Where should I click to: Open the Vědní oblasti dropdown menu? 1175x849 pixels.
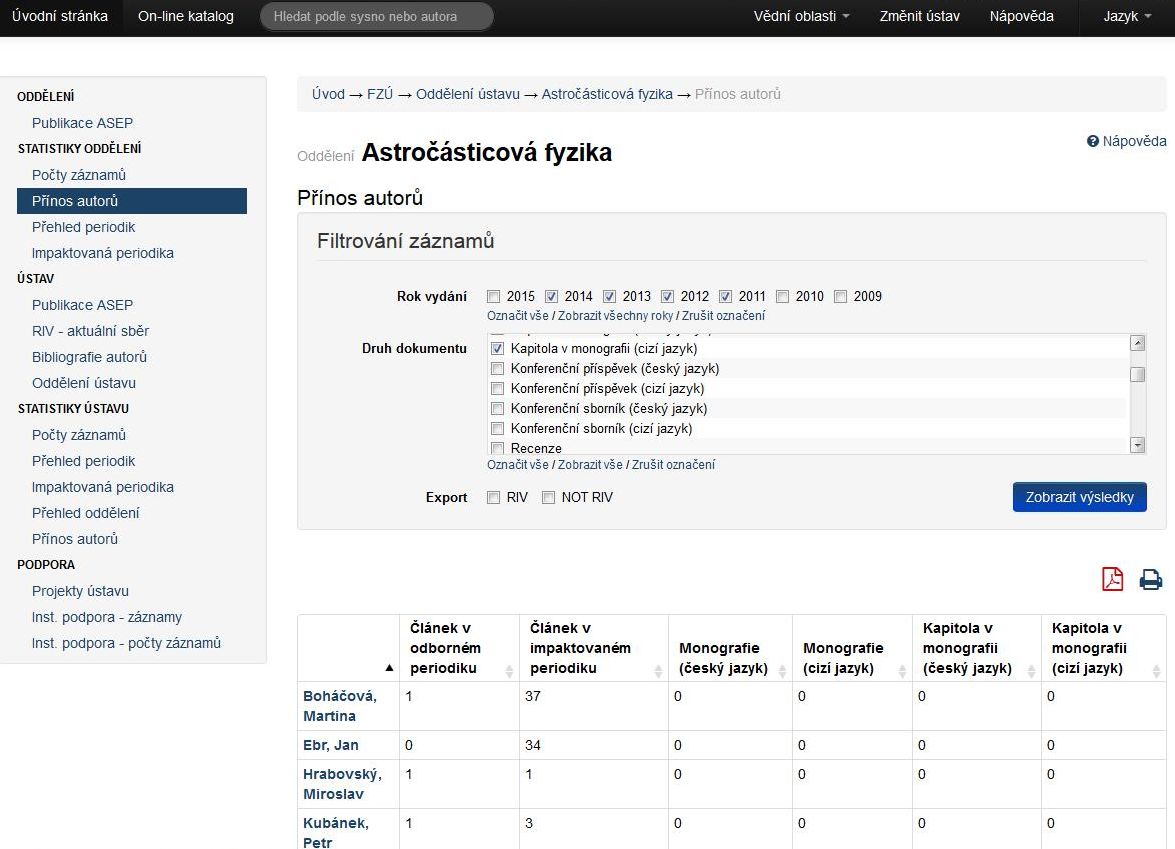point(801,16)
